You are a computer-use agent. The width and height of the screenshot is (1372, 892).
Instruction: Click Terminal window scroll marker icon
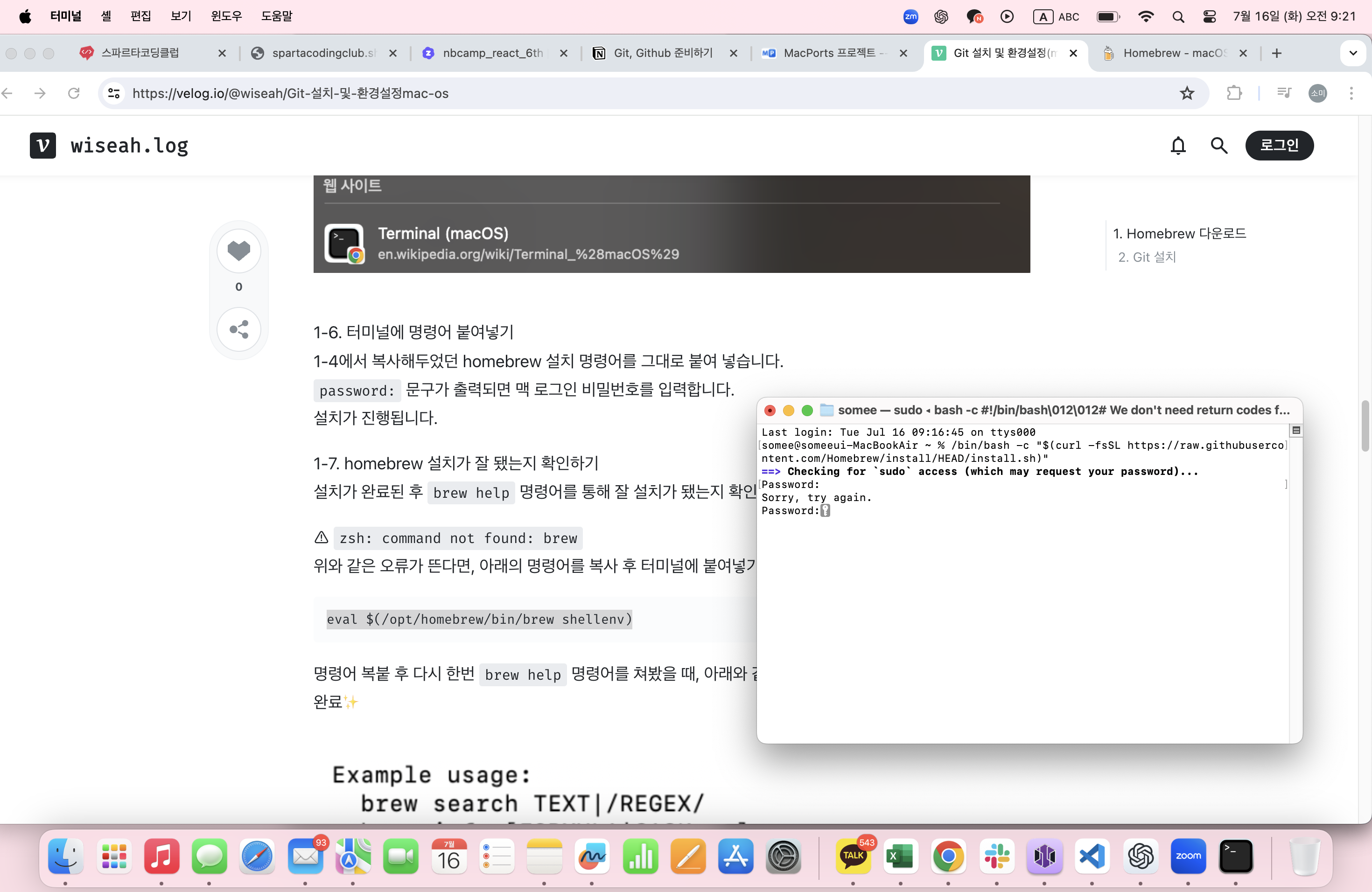(1296, 431)
